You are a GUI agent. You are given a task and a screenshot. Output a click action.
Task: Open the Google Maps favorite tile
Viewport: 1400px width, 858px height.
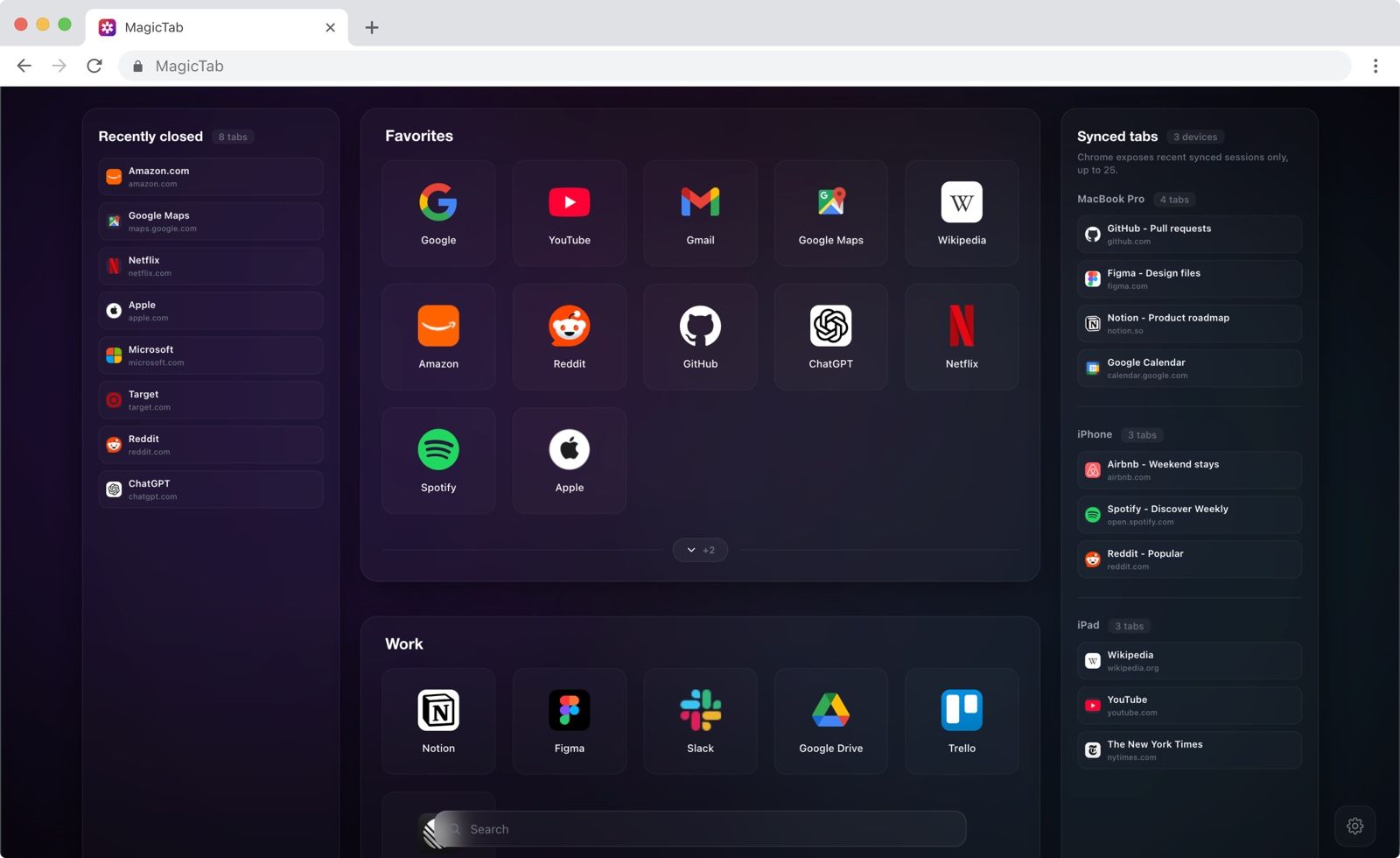click(x=831, y=213)
